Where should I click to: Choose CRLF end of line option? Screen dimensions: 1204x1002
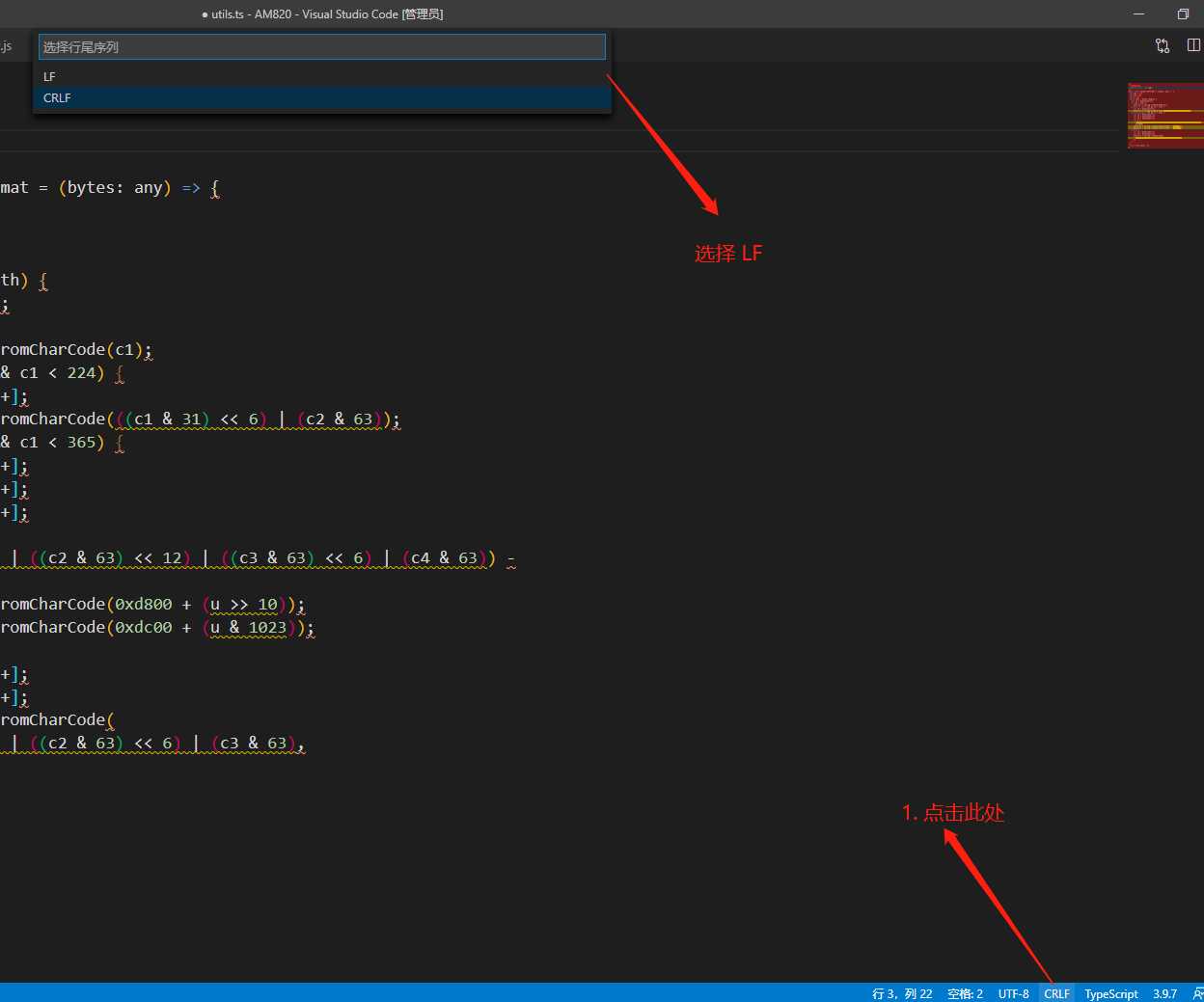322,97
